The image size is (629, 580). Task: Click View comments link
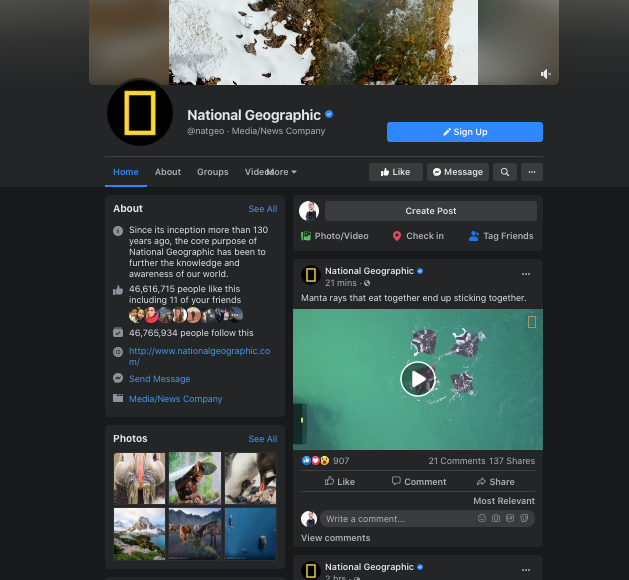tap(335, 538)
